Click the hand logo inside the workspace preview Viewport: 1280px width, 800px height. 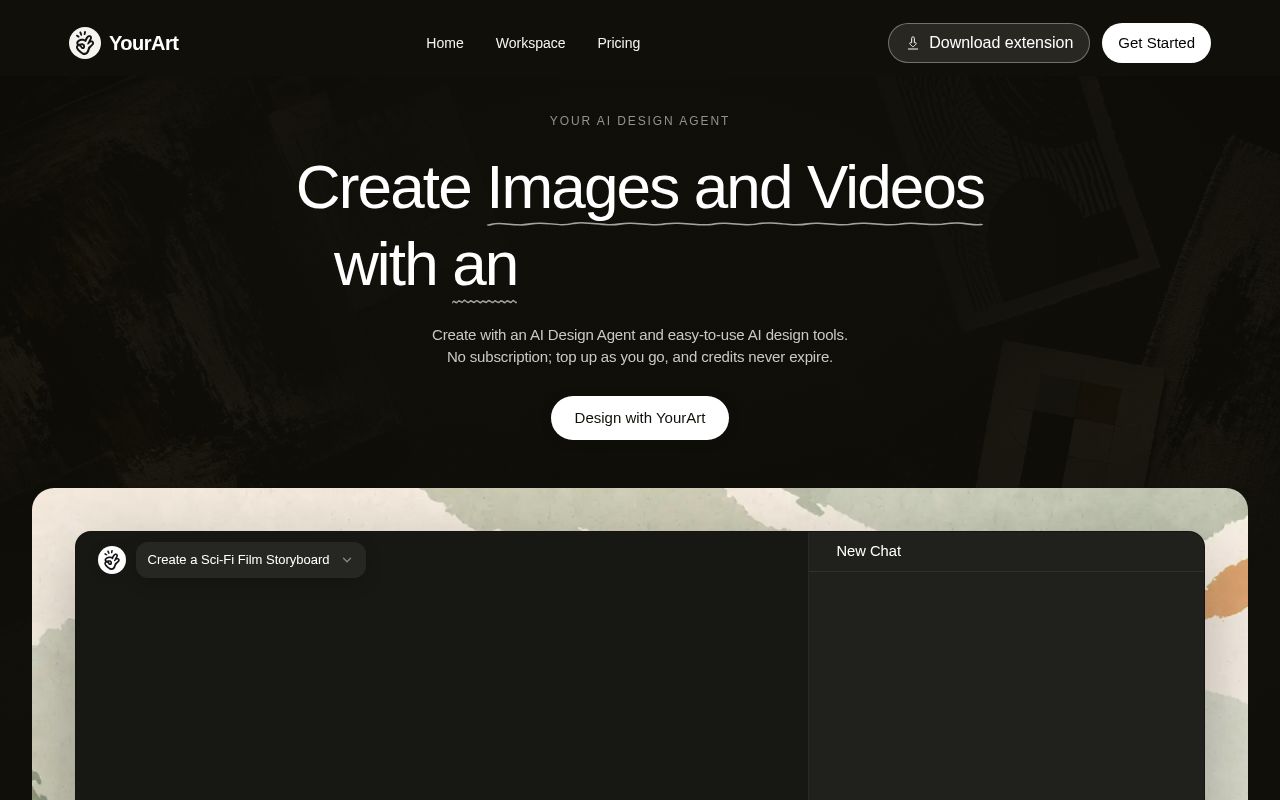coord(112,560)
